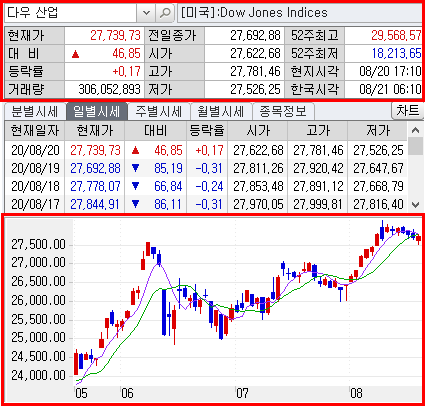Click the daily table scrollbar thumb
Viewport: 425px width, 406px height.
[415, 147]
